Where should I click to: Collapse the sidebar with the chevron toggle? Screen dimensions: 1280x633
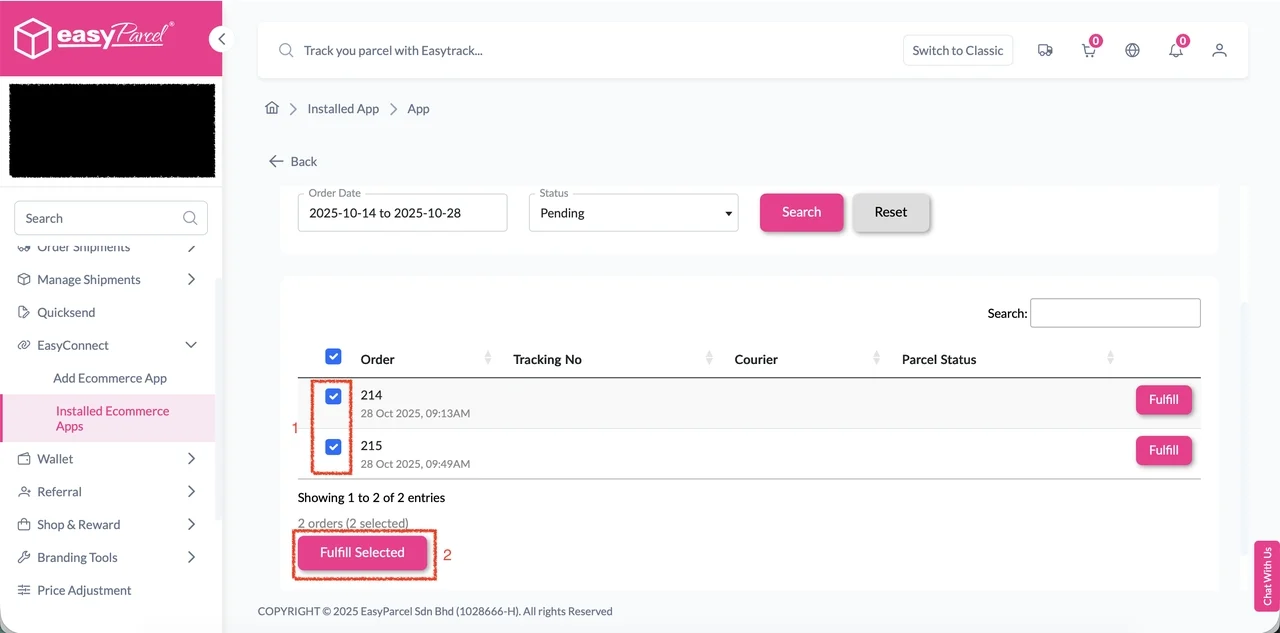click(221, 38)
